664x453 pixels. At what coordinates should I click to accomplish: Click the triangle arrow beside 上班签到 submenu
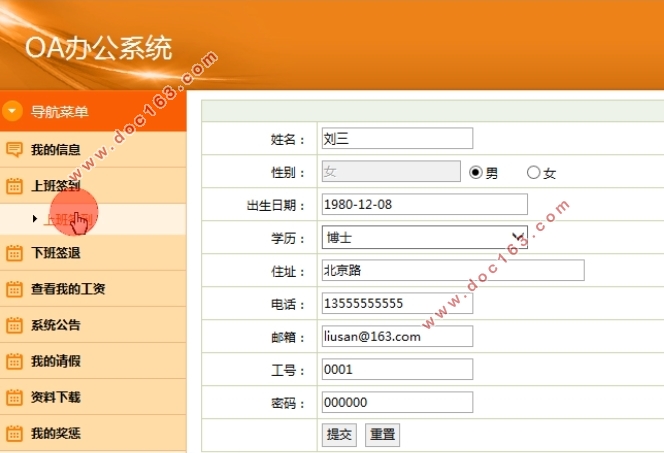tap(35, 218)
